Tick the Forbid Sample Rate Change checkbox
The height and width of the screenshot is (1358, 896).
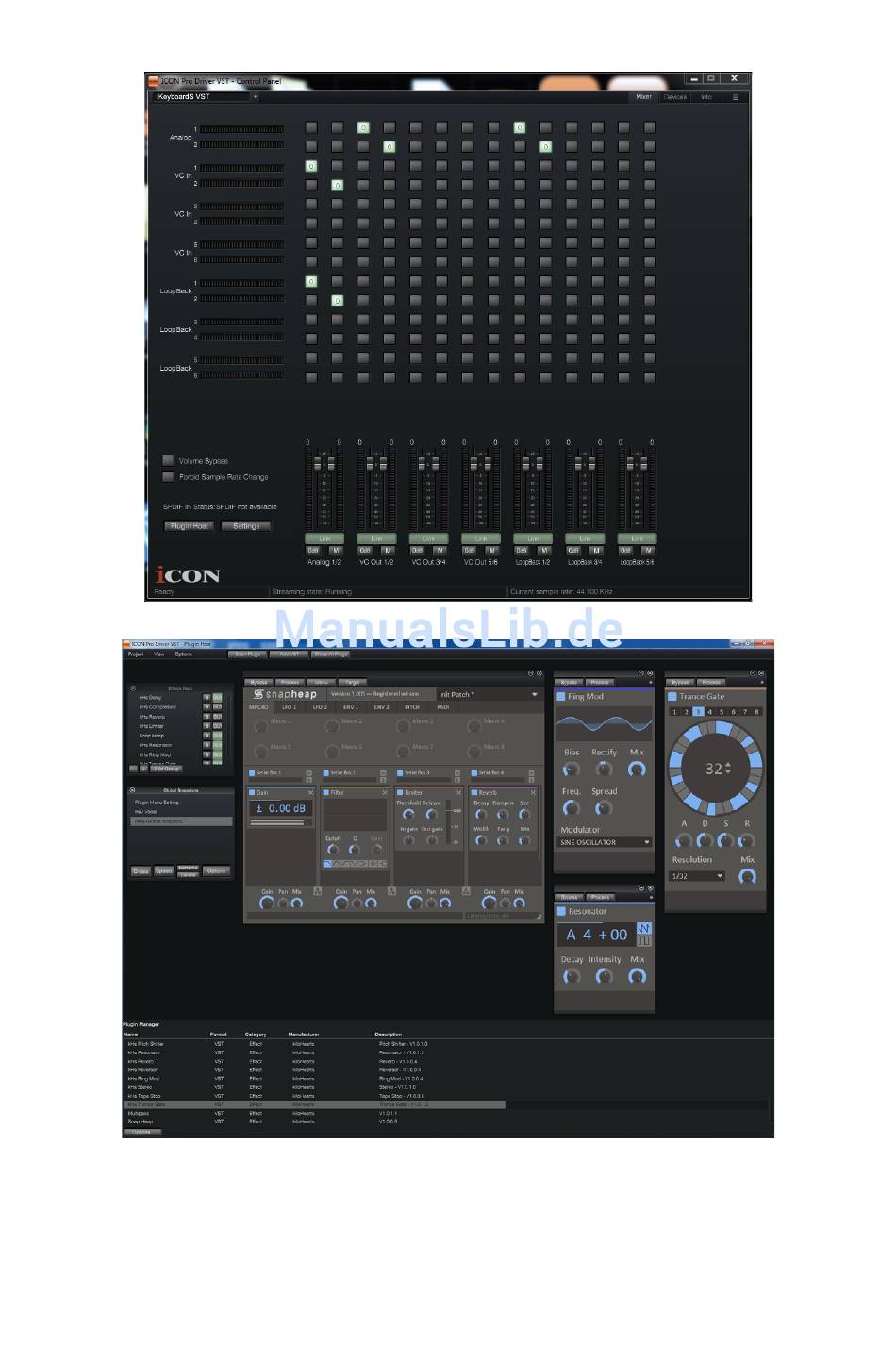tap(168, 476)
